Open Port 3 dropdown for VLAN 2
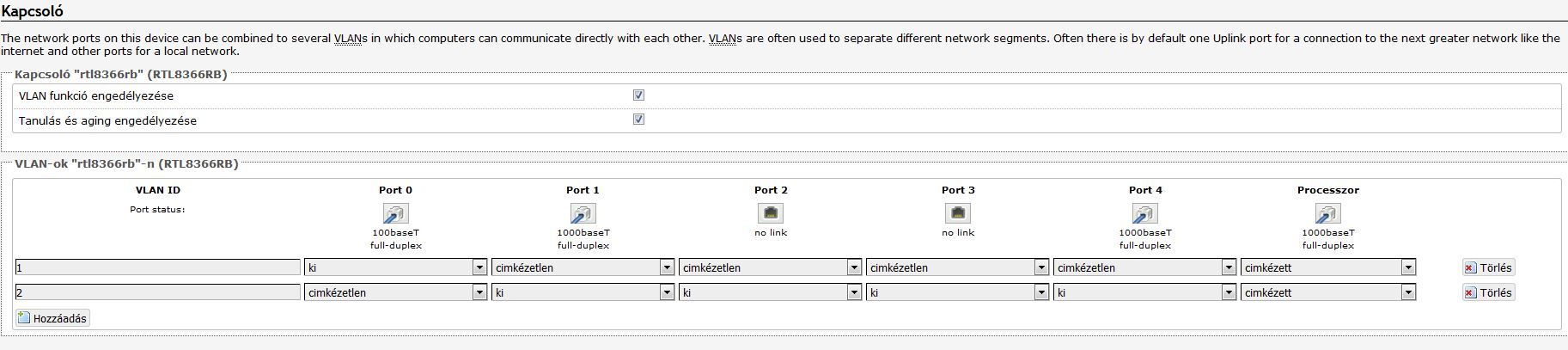 [x=958, y=292]
